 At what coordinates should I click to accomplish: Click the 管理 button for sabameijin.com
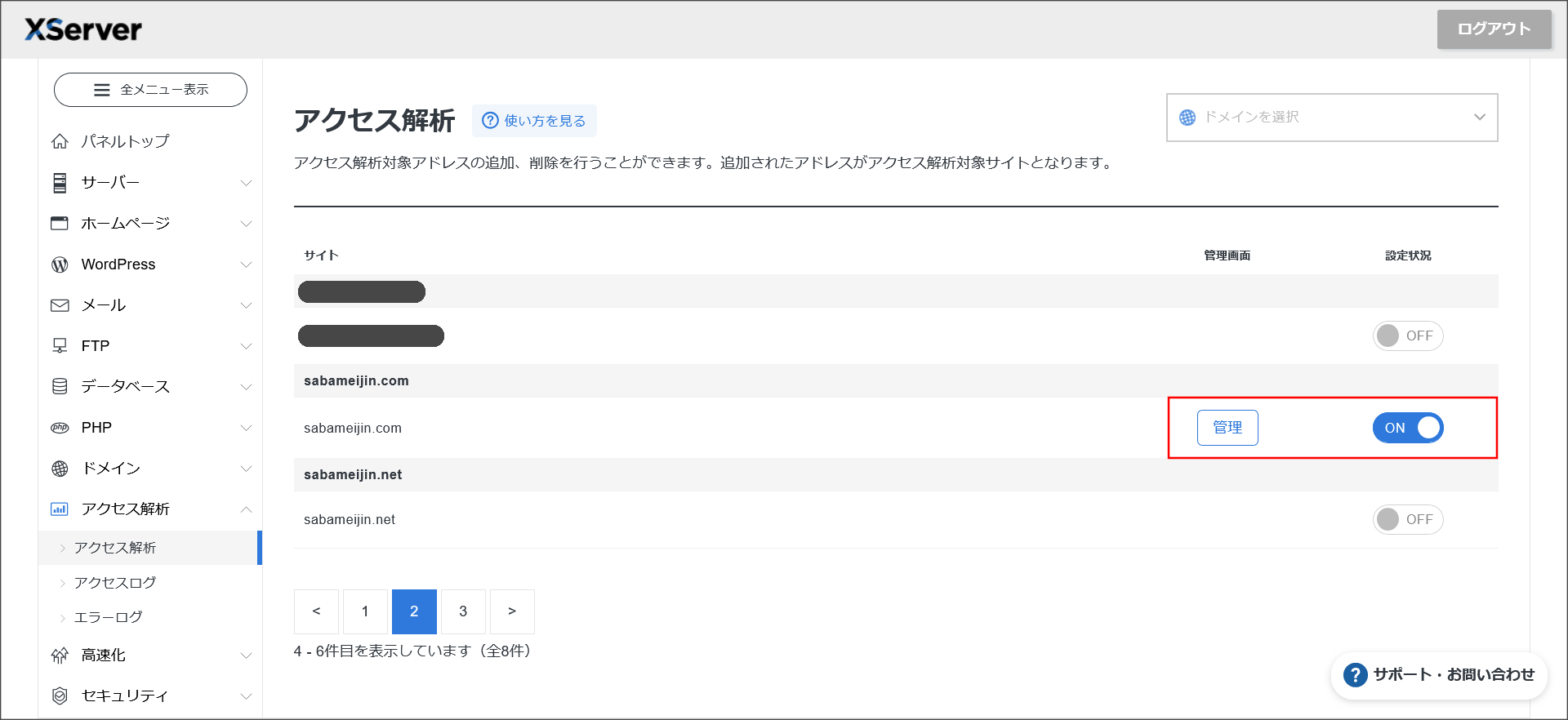coord(1227,428)
